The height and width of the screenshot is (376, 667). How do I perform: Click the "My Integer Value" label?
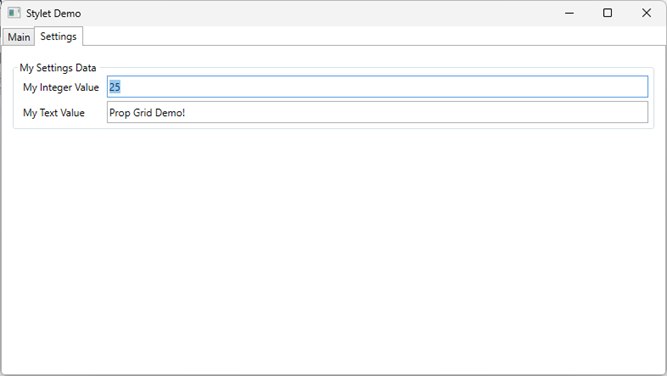(61, 88)
